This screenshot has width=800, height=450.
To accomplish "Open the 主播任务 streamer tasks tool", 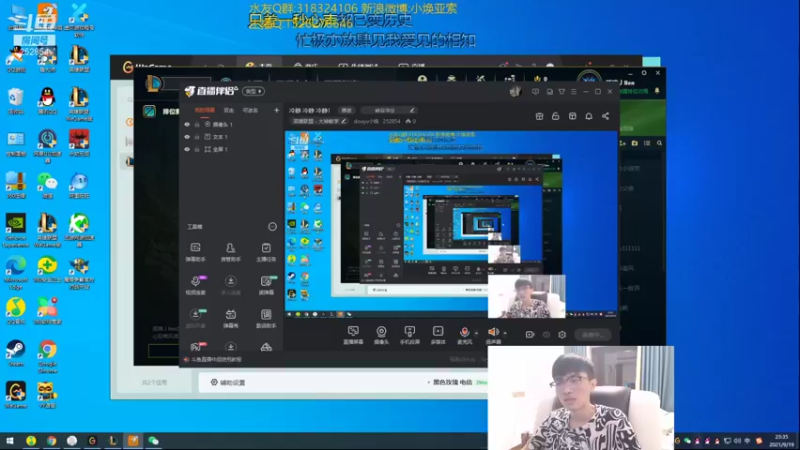I will pos(266,252).
